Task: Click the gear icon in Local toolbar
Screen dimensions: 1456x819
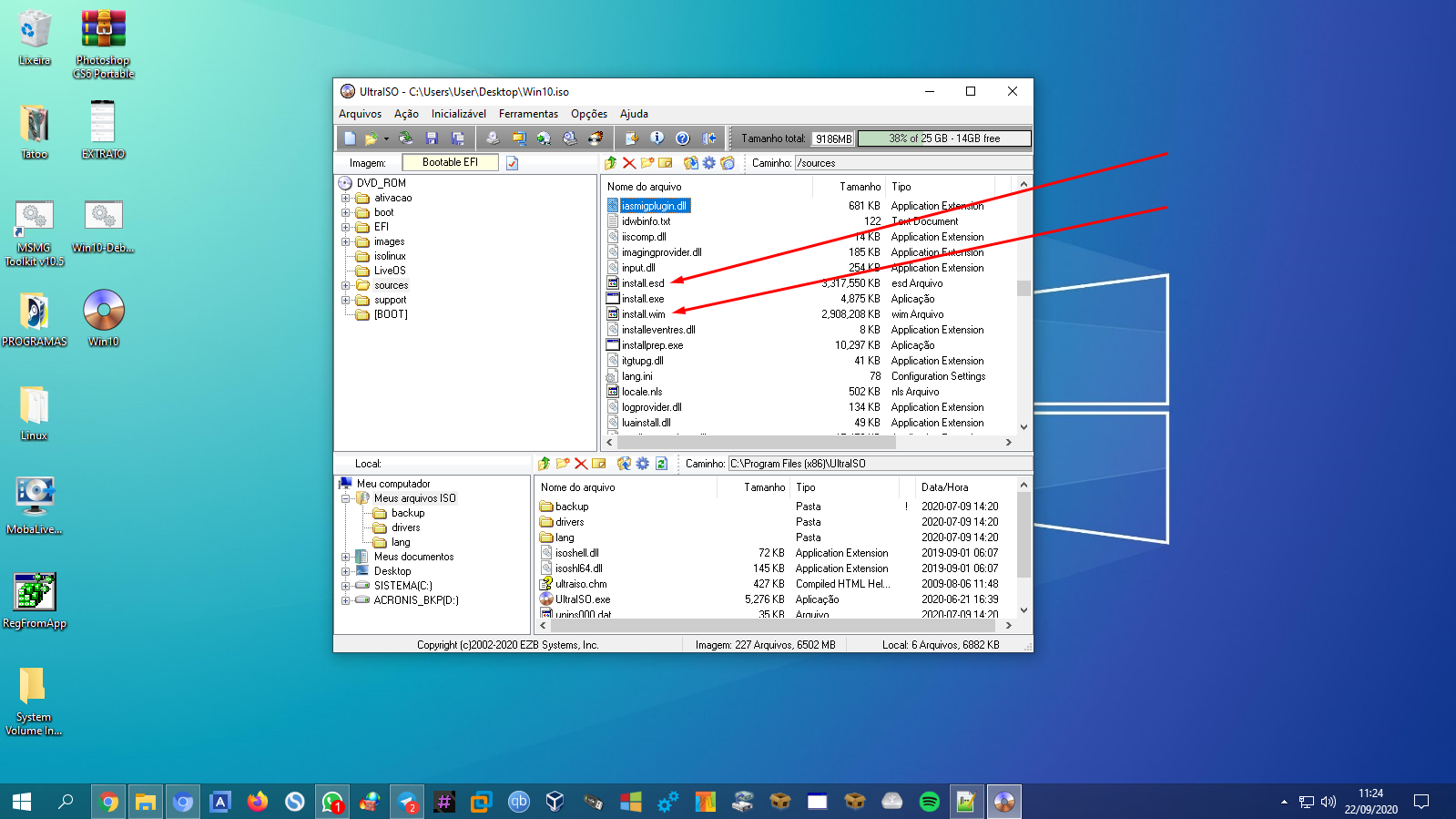Action: point(643,464)
